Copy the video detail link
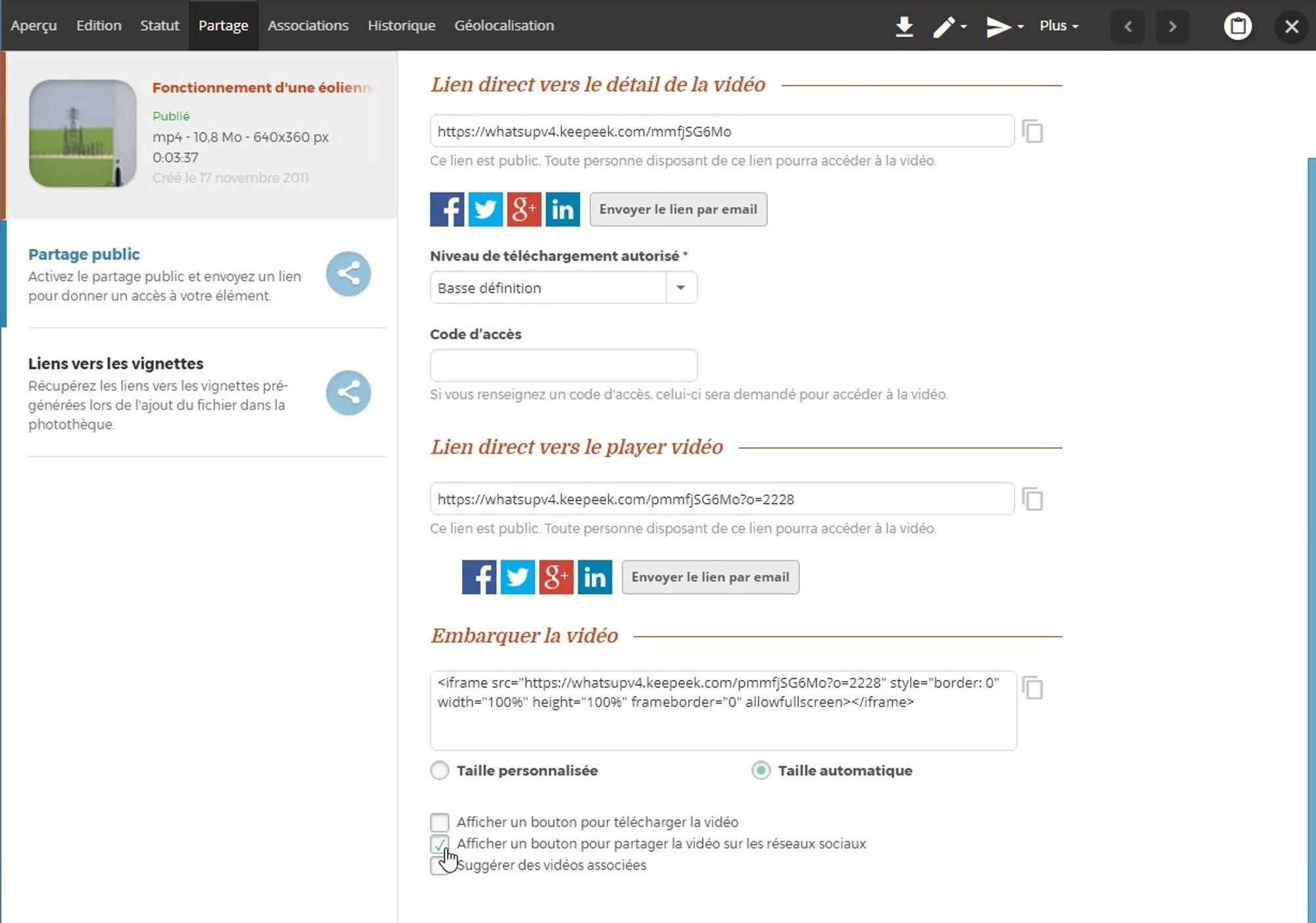1316x923 pixels. click(x=1032, y=131)
